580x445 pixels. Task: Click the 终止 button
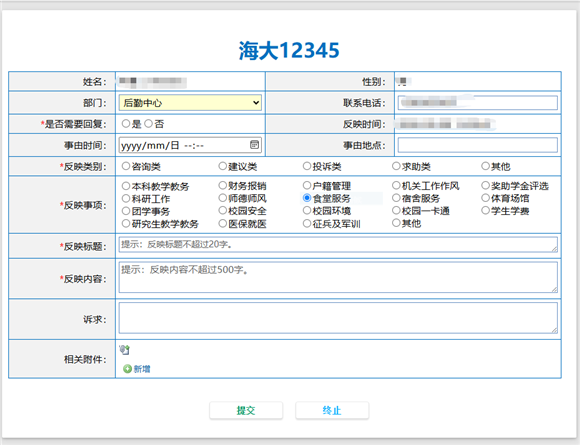coord(332,410)
